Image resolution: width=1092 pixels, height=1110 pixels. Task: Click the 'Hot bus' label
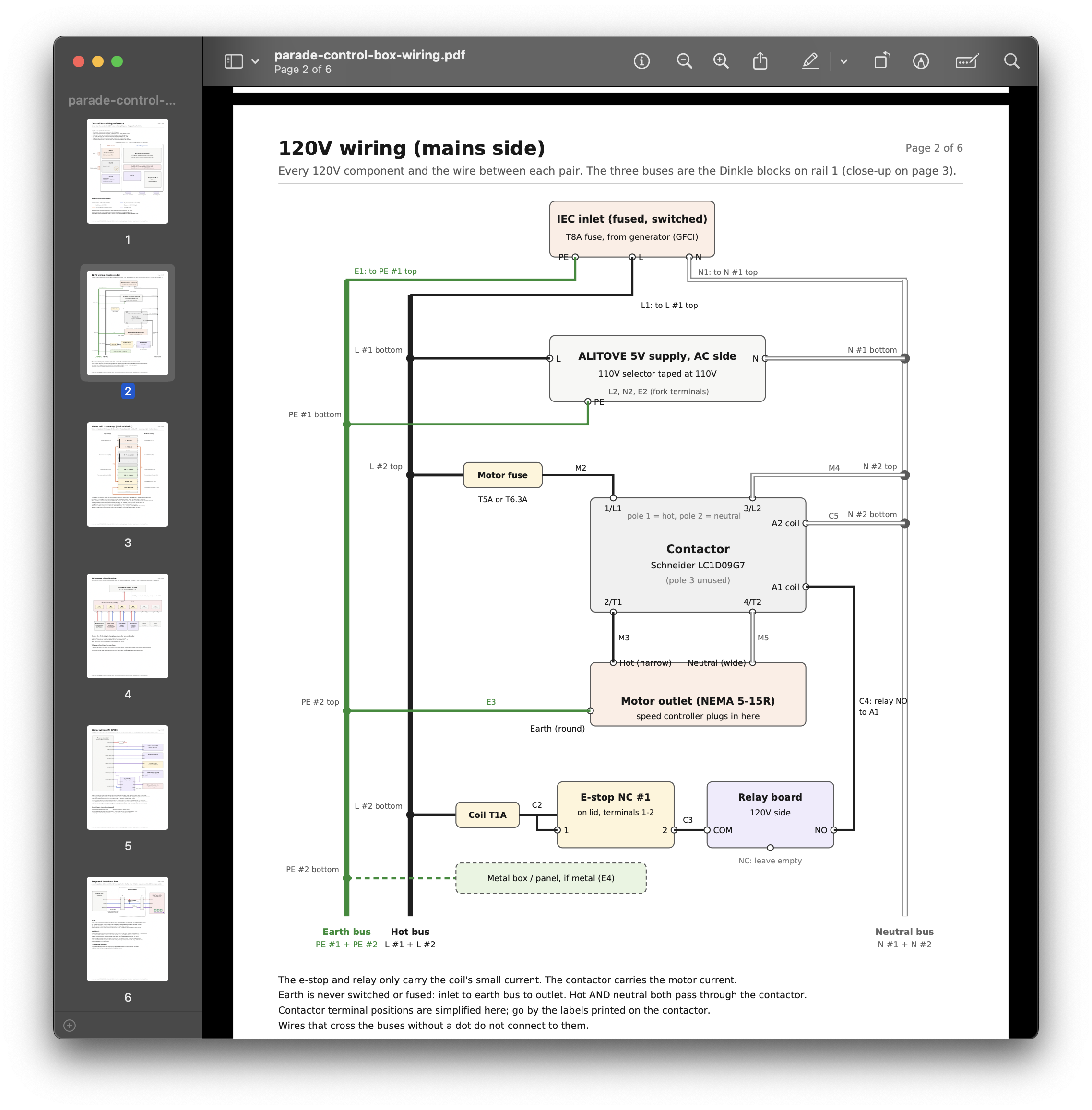click(410, 932)
